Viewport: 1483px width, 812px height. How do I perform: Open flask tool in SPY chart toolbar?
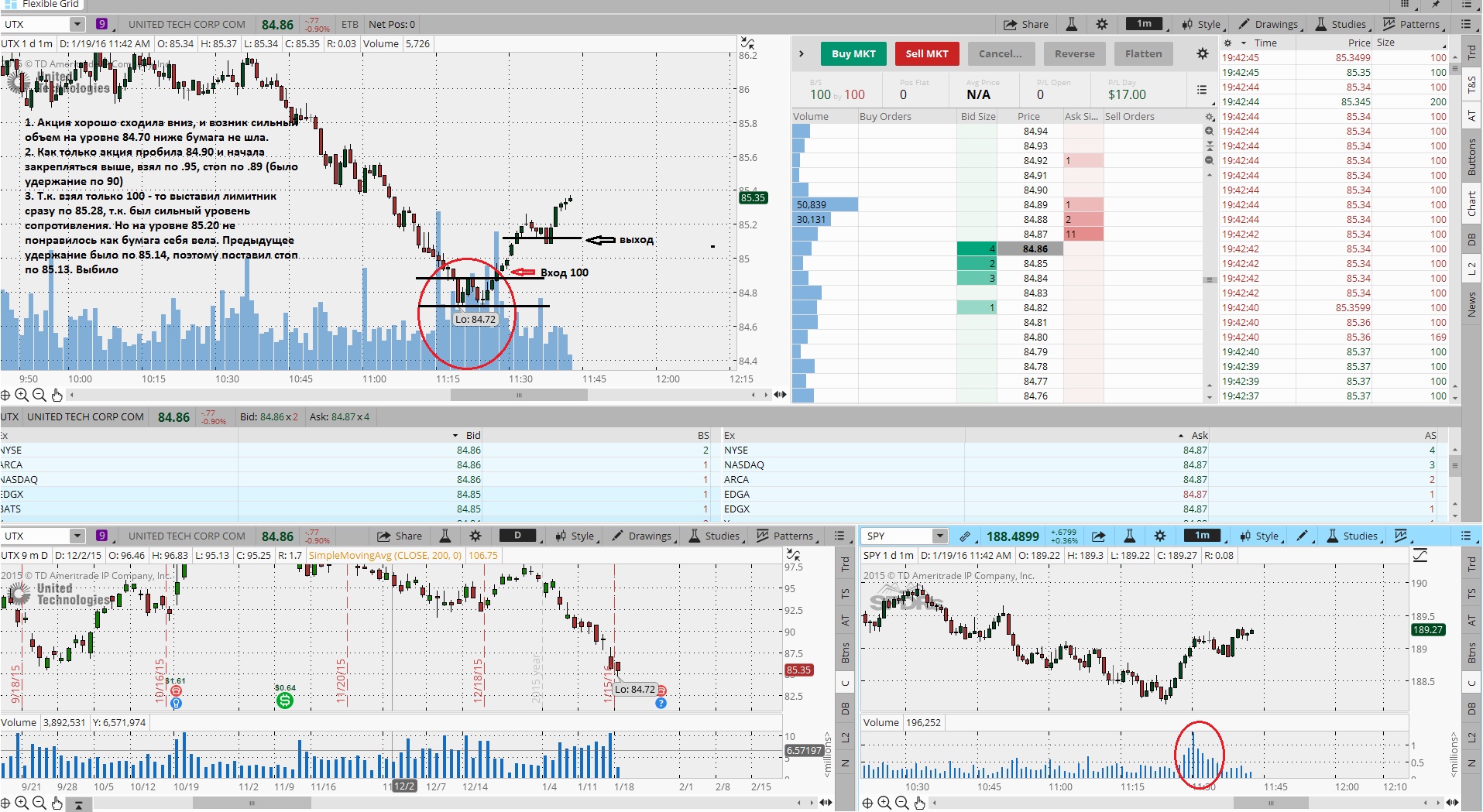(1130, 536)
